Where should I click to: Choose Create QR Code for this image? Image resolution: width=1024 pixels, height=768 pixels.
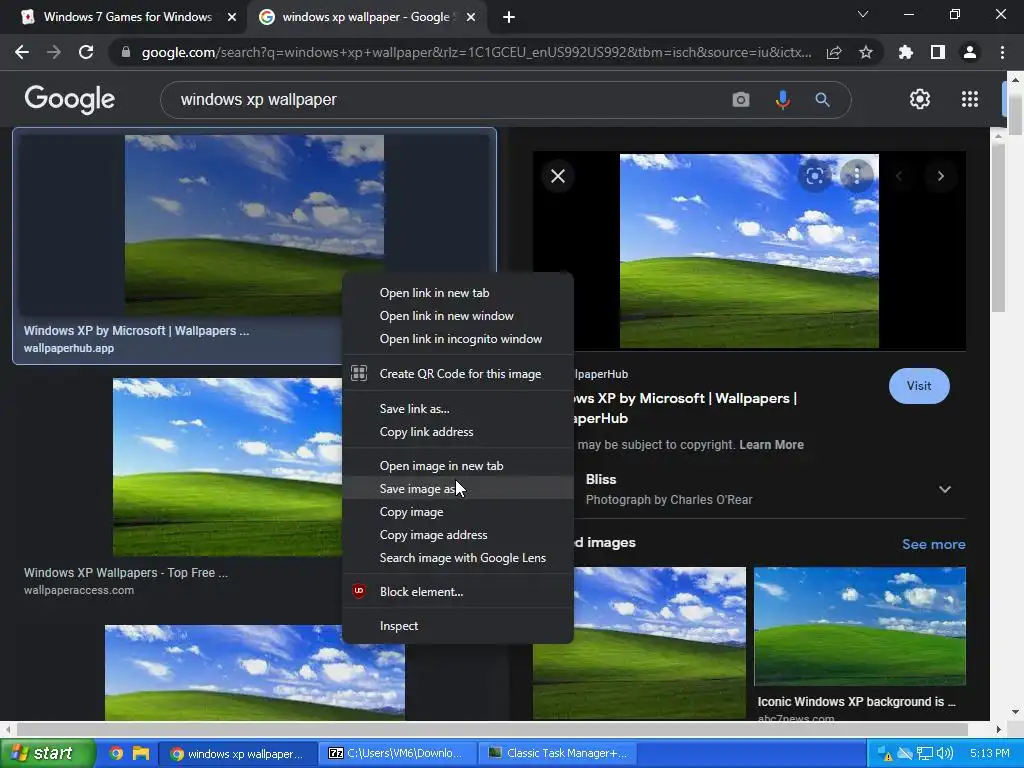click(458, 374)
